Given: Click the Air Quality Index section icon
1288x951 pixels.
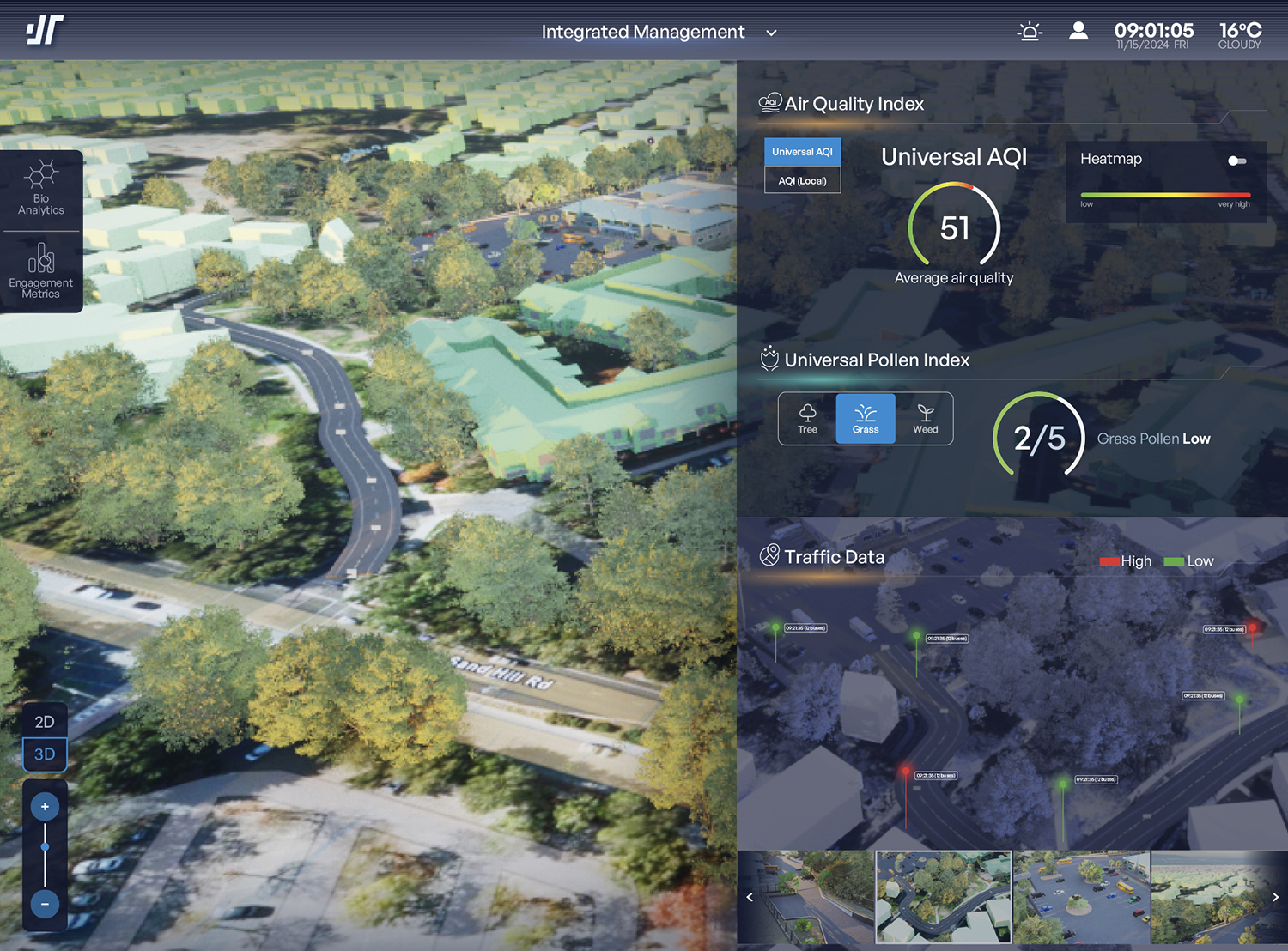Looking at the screenshot, I should click(x=770, y=101).
